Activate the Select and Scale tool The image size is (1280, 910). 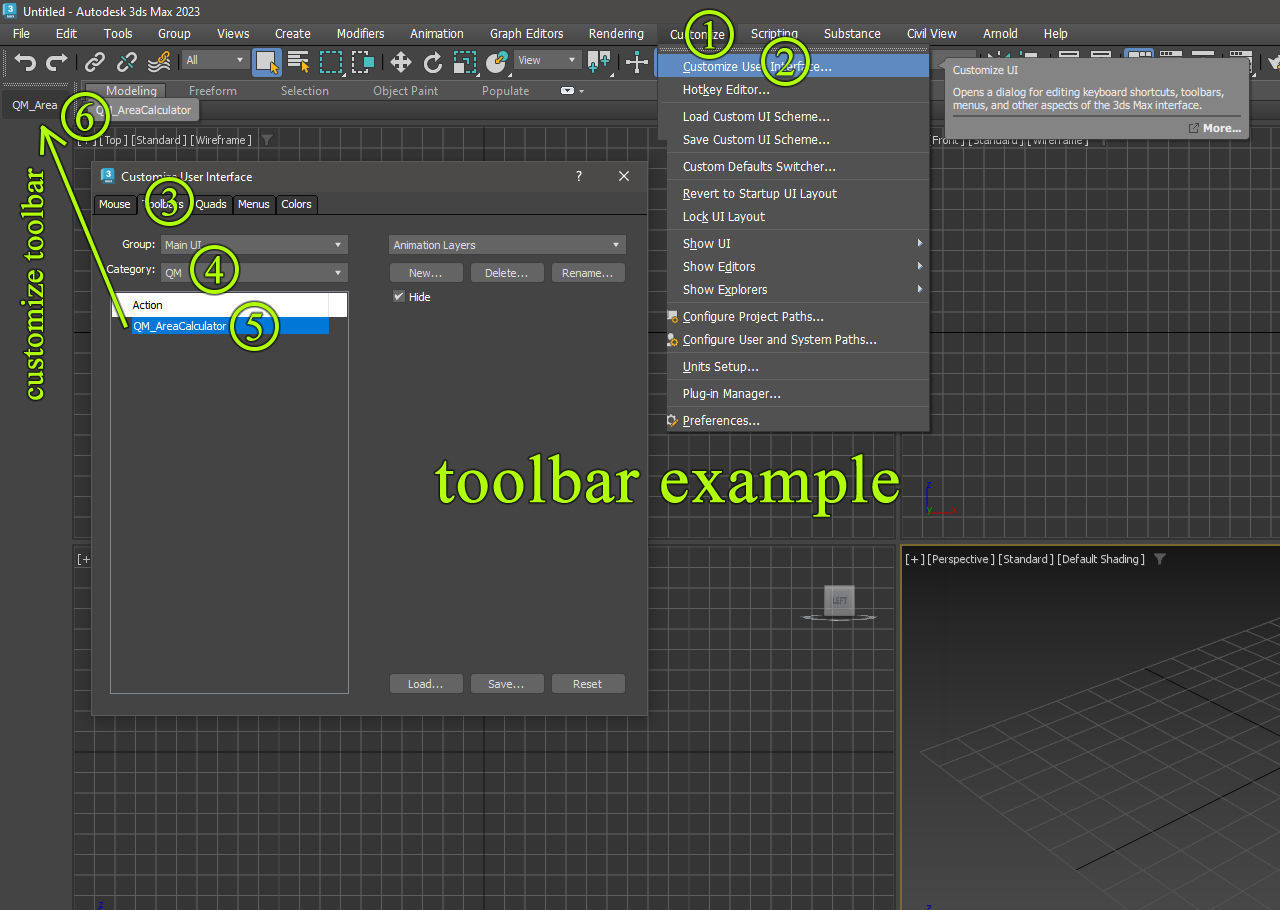[465, 63]
